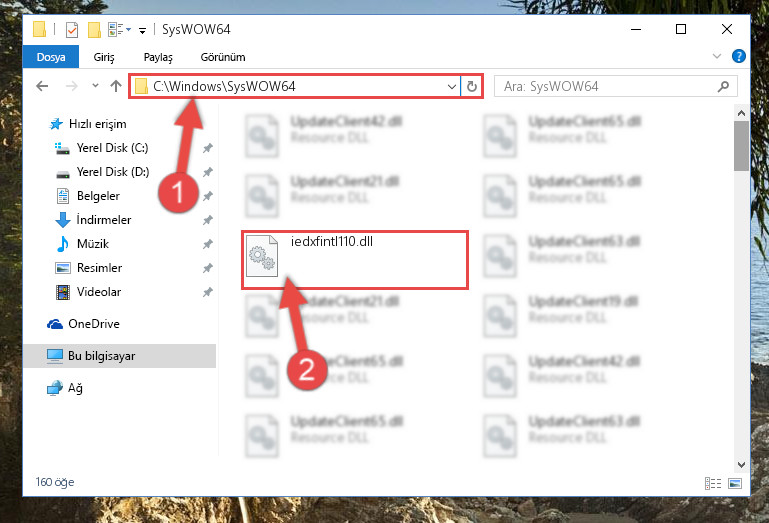This screenshot has width=769, height=523.
Task: Switch to large thumbnails view icon
Action: click(735, 483)
